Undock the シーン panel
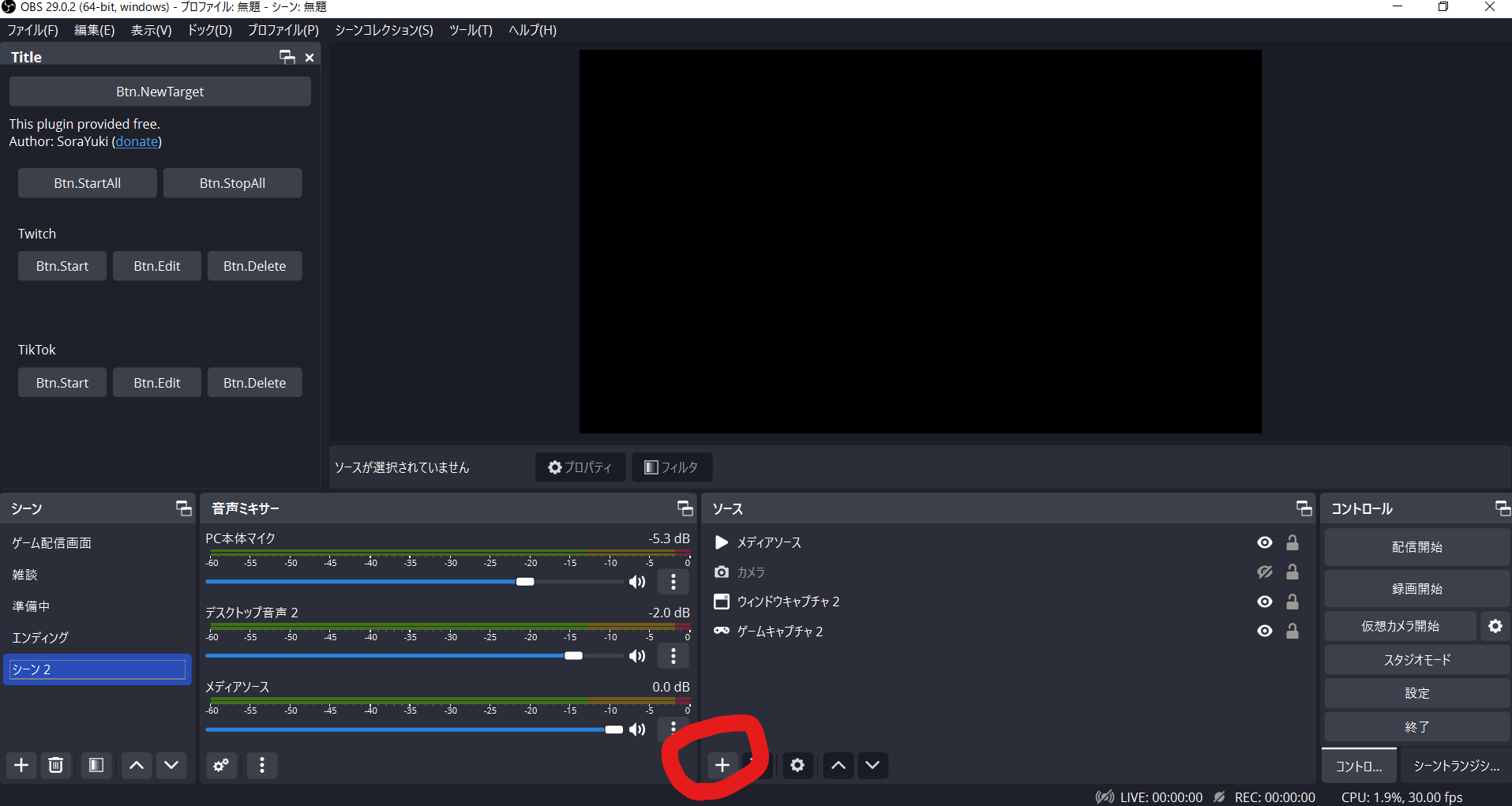This screenshot has width=1512, height=806. coord(183,508)
